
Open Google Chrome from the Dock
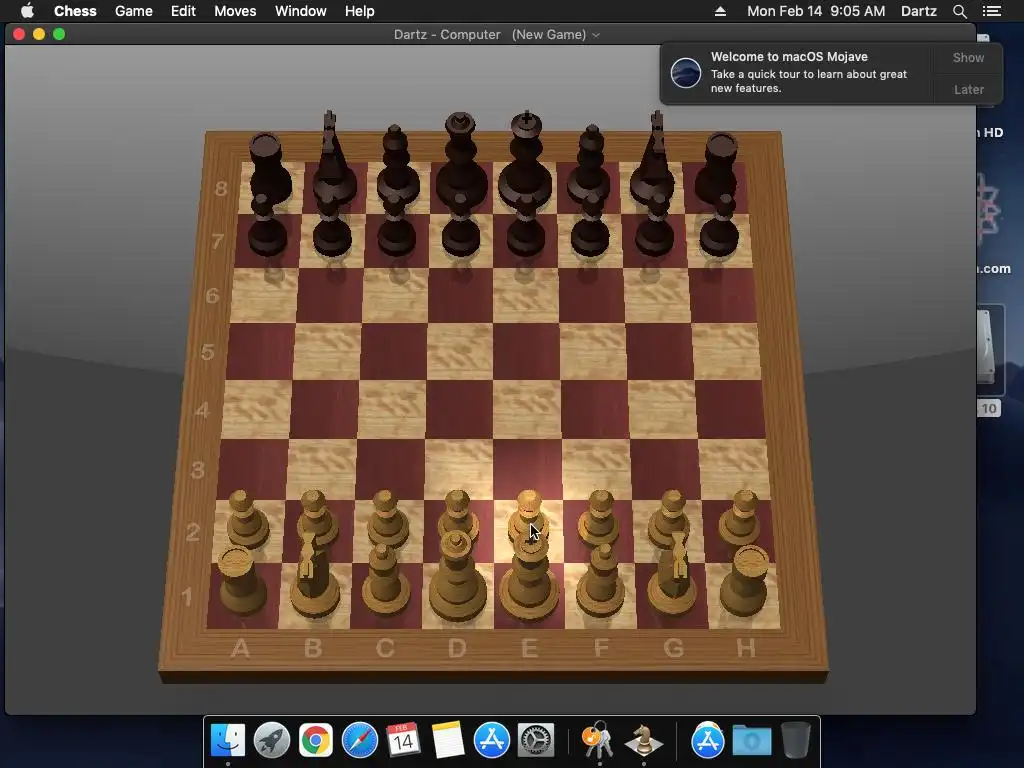315,740
